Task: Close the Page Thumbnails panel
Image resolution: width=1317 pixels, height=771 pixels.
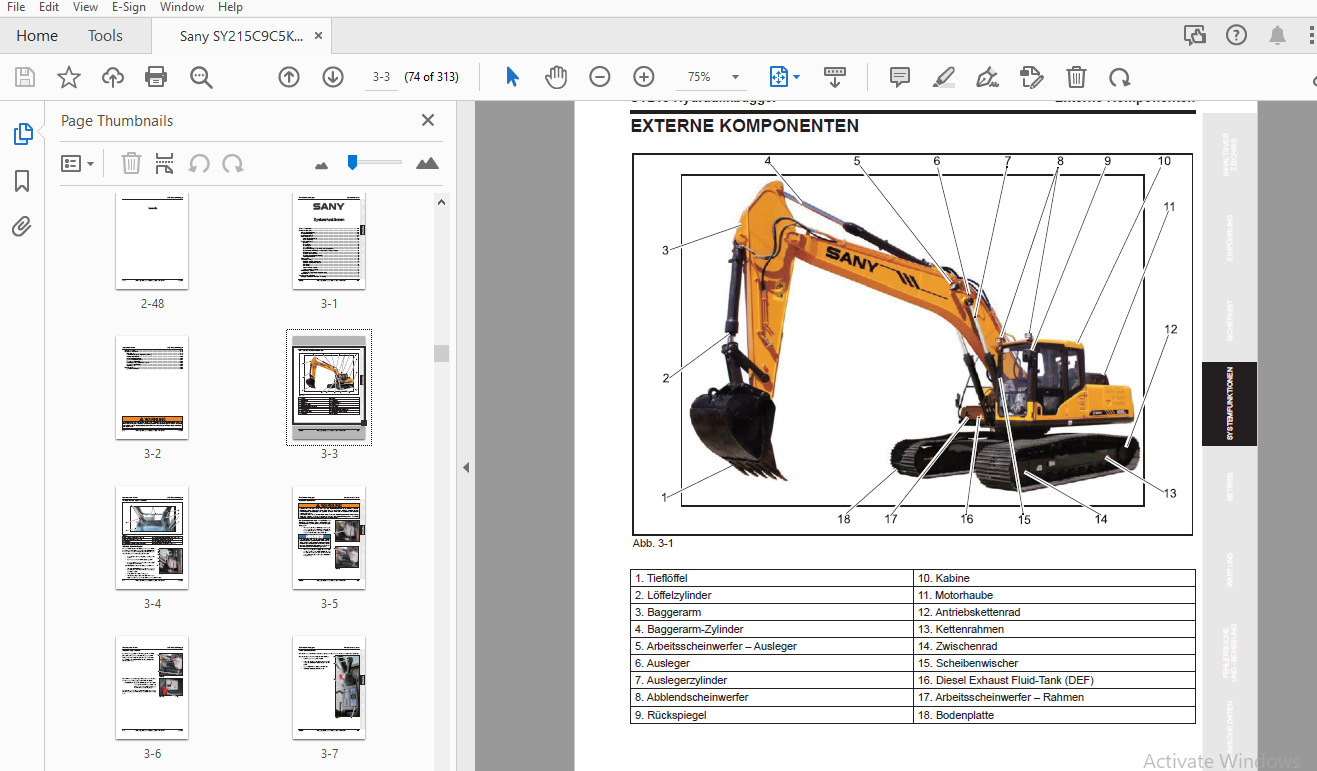Action: (428, 121)
